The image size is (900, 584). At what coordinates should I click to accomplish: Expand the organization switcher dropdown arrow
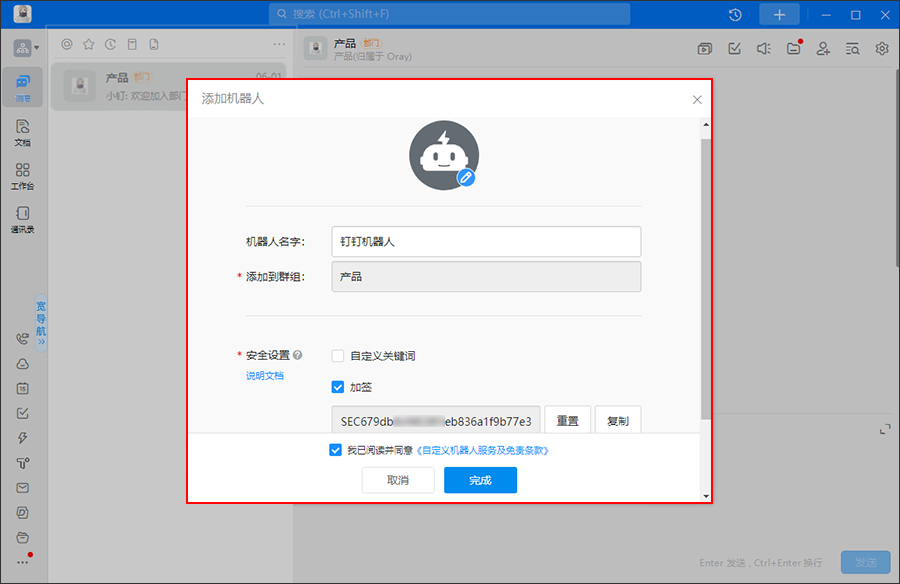tap(37, 48)
